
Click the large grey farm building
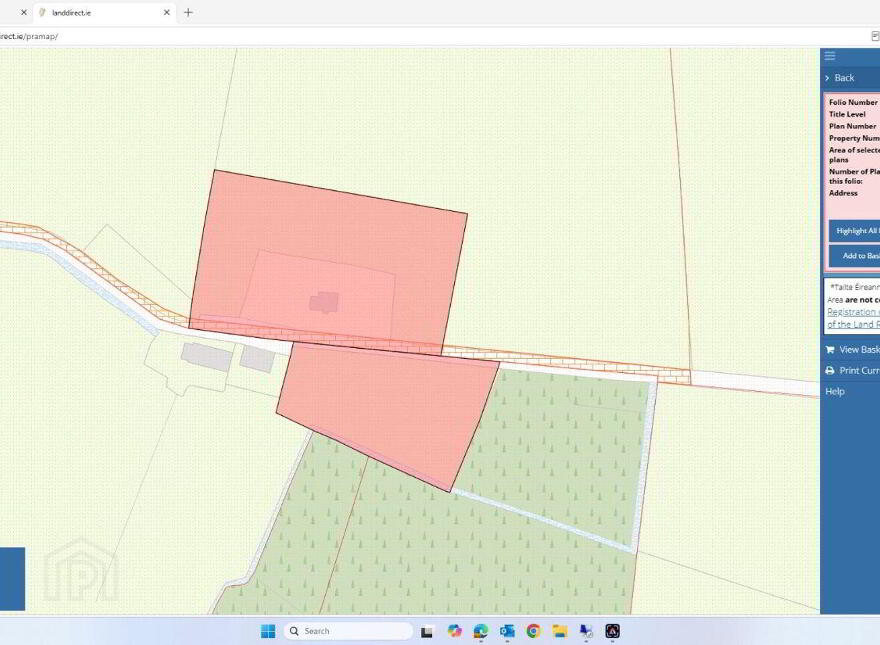click(207, 358)
